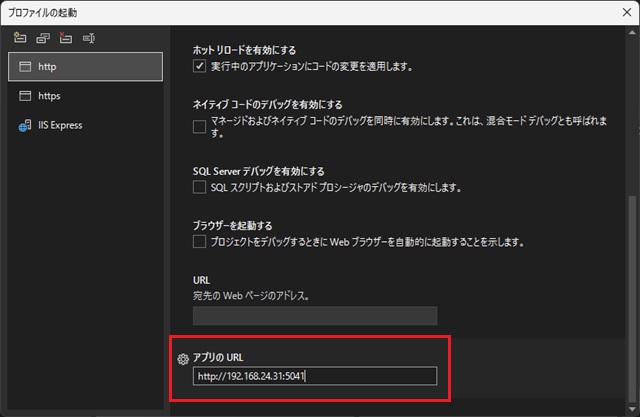This screenshot has width=640, height=417.
Task: Click the https profile window icon
Action: coord(25,96)
